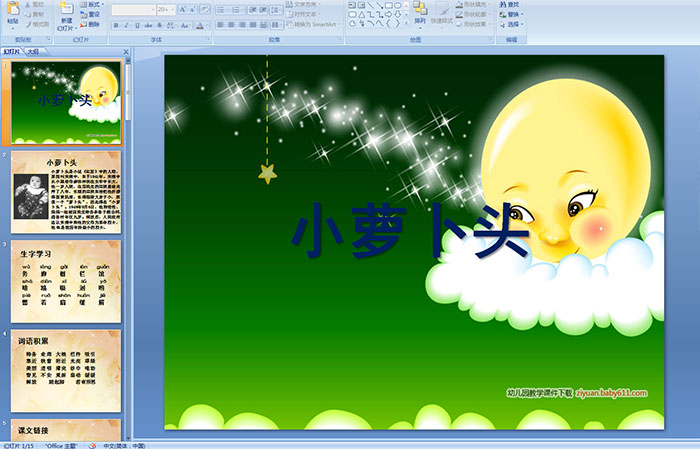
Task: Click the Numbering list icon
Action: coord(238,10)
